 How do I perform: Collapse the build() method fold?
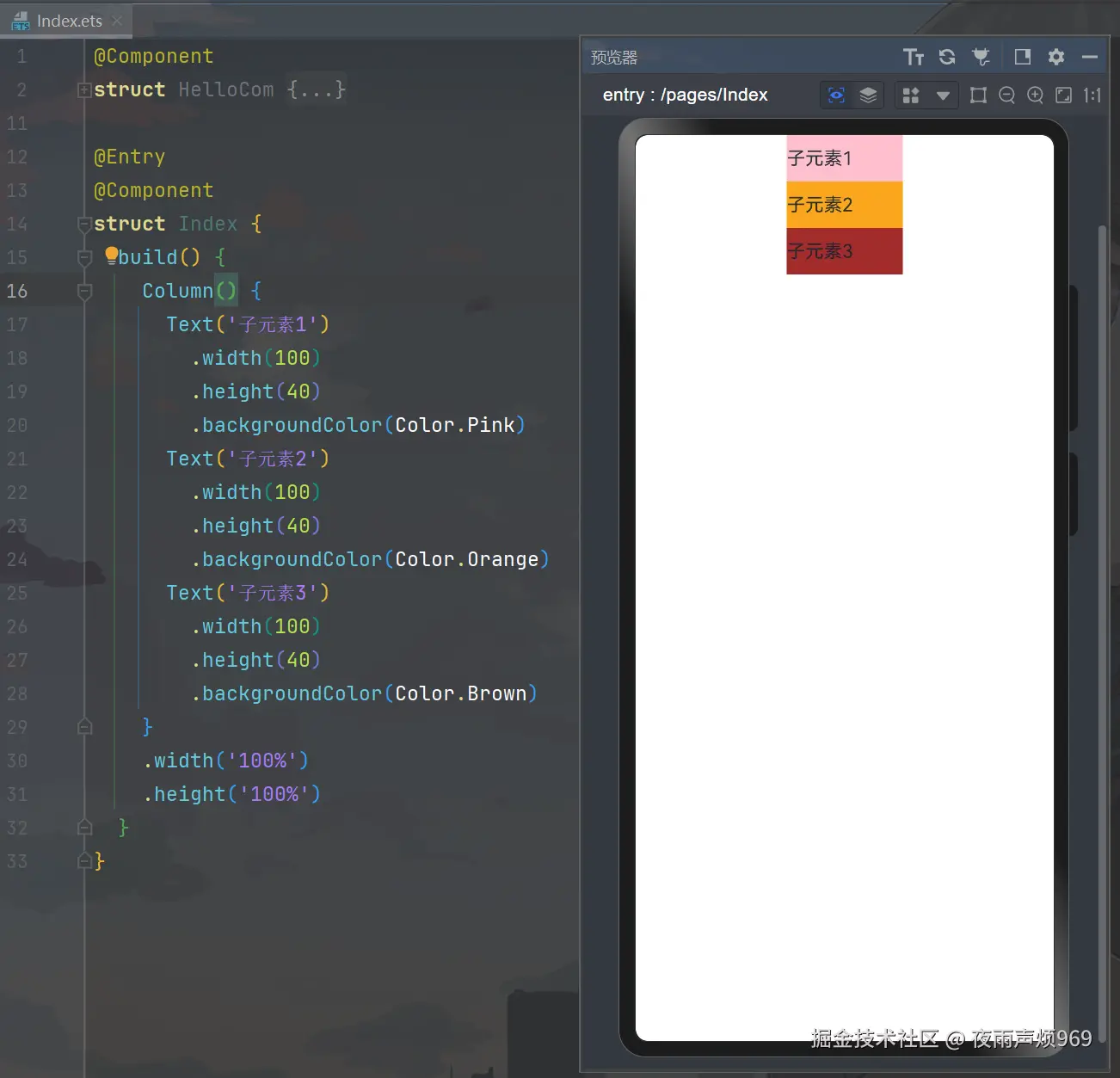pyautogui.click(x=84, y=258)
